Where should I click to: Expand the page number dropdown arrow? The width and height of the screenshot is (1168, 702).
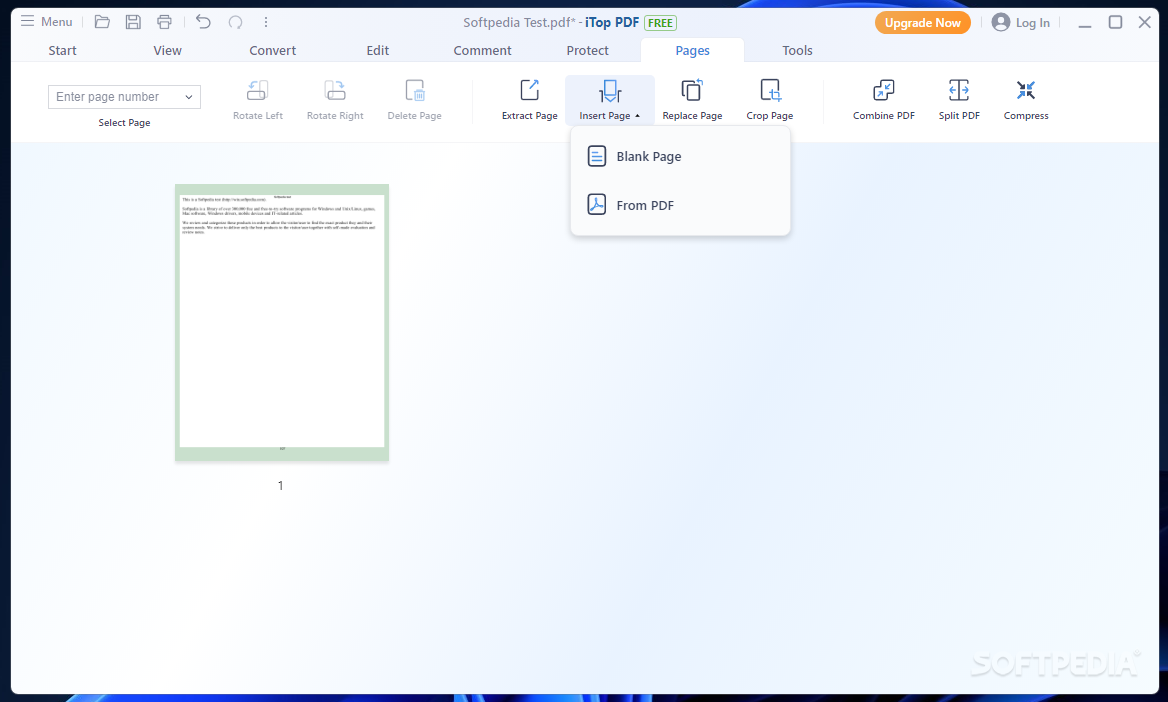pos(188,97)
